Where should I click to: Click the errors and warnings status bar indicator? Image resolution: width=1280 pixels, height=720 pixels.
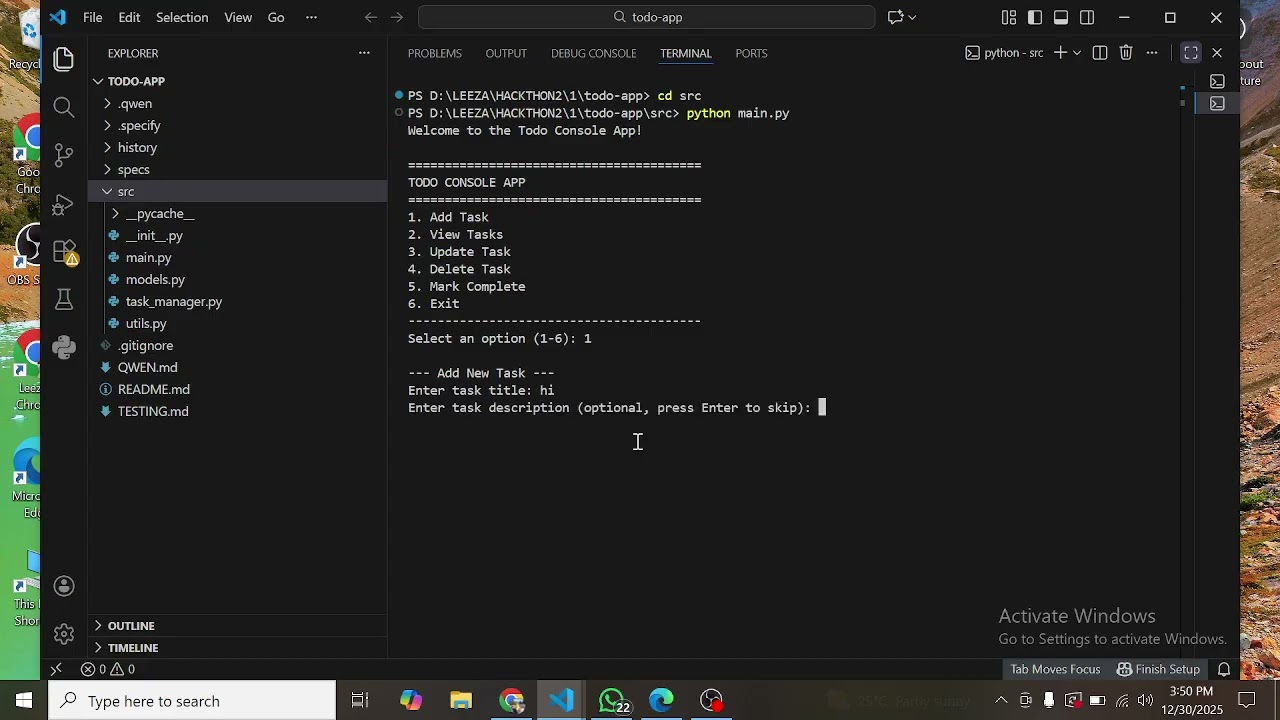point(108,669)
